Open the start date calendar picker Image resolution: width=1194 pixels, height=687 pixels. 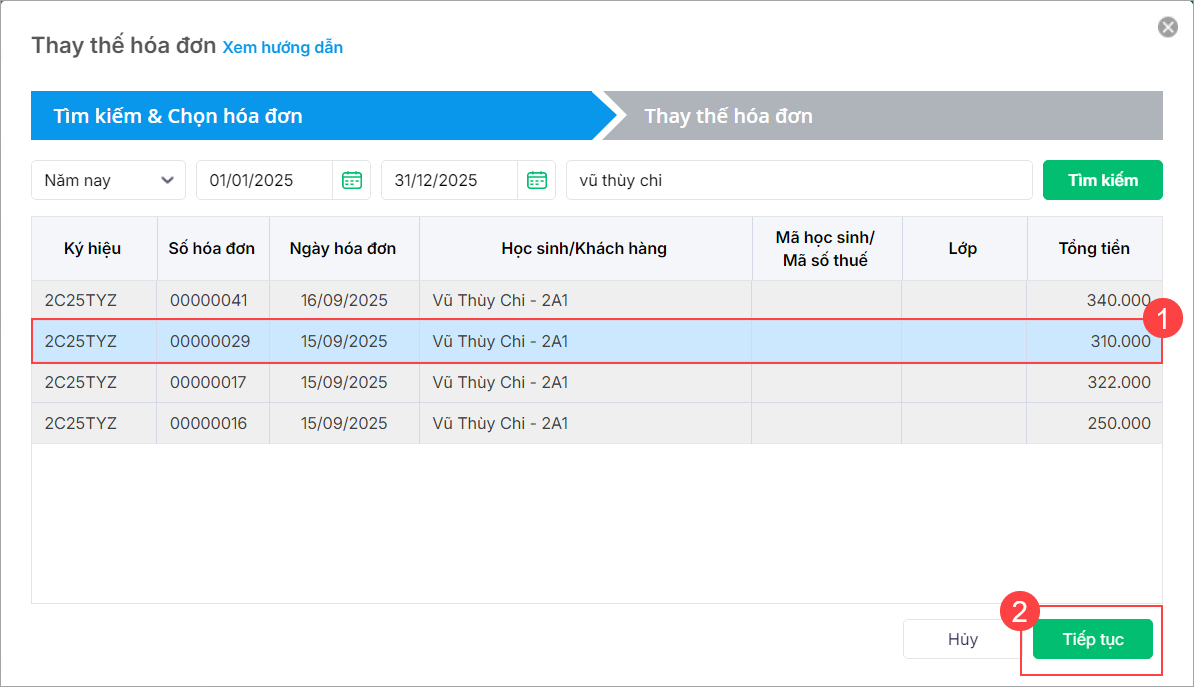click(x=352, y=180)
